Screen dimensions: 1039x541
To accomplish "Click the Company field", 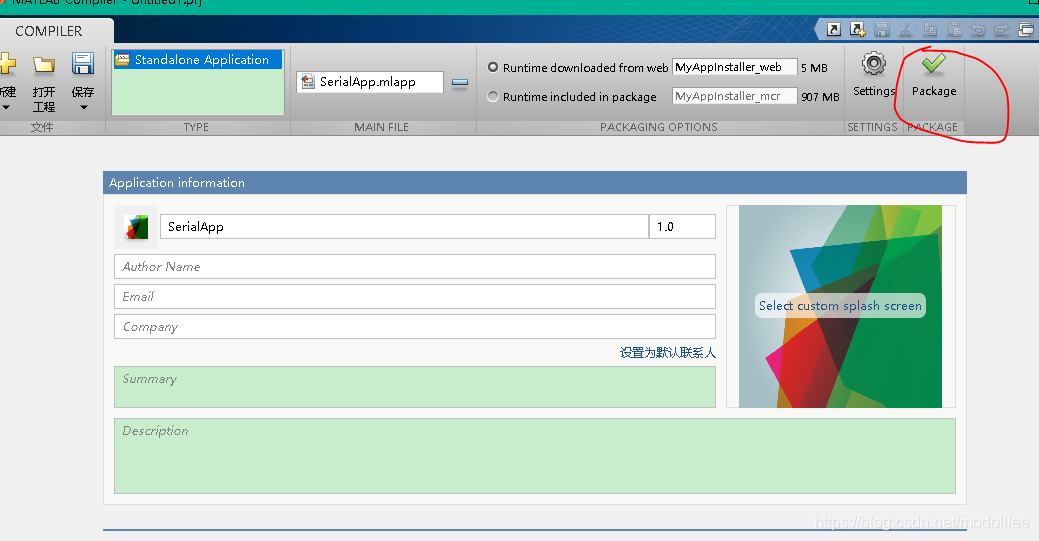I will click(x=415, y=327).
